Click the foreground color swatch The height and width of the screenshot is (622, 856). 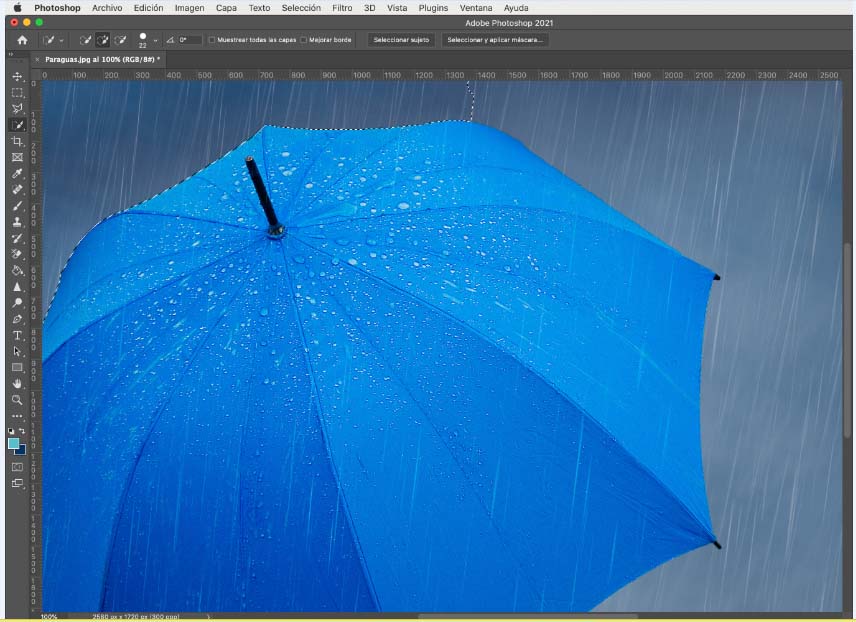[14, 443]
